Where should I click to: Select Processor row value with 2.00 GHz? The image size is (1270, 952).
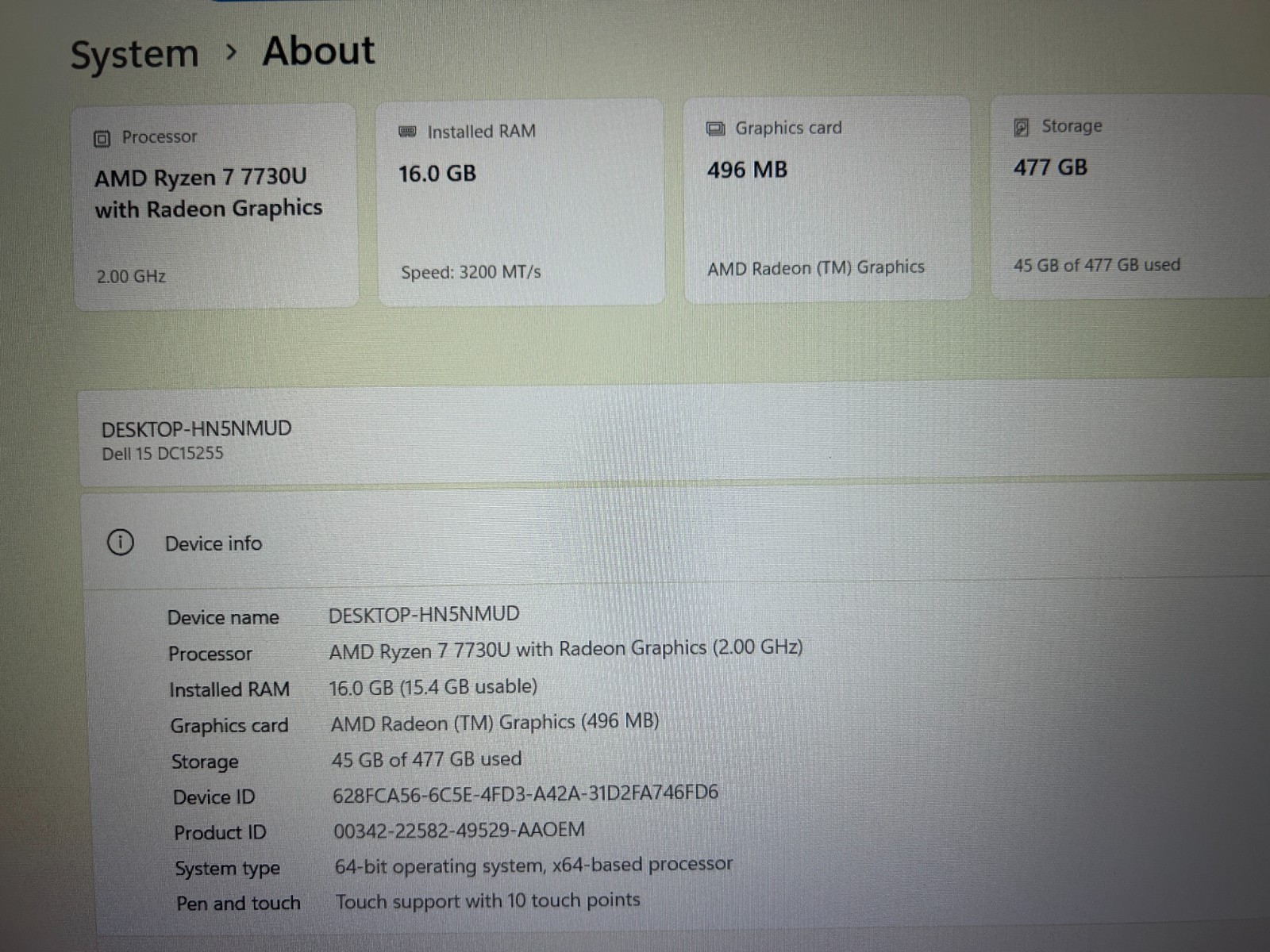point(566,650)
